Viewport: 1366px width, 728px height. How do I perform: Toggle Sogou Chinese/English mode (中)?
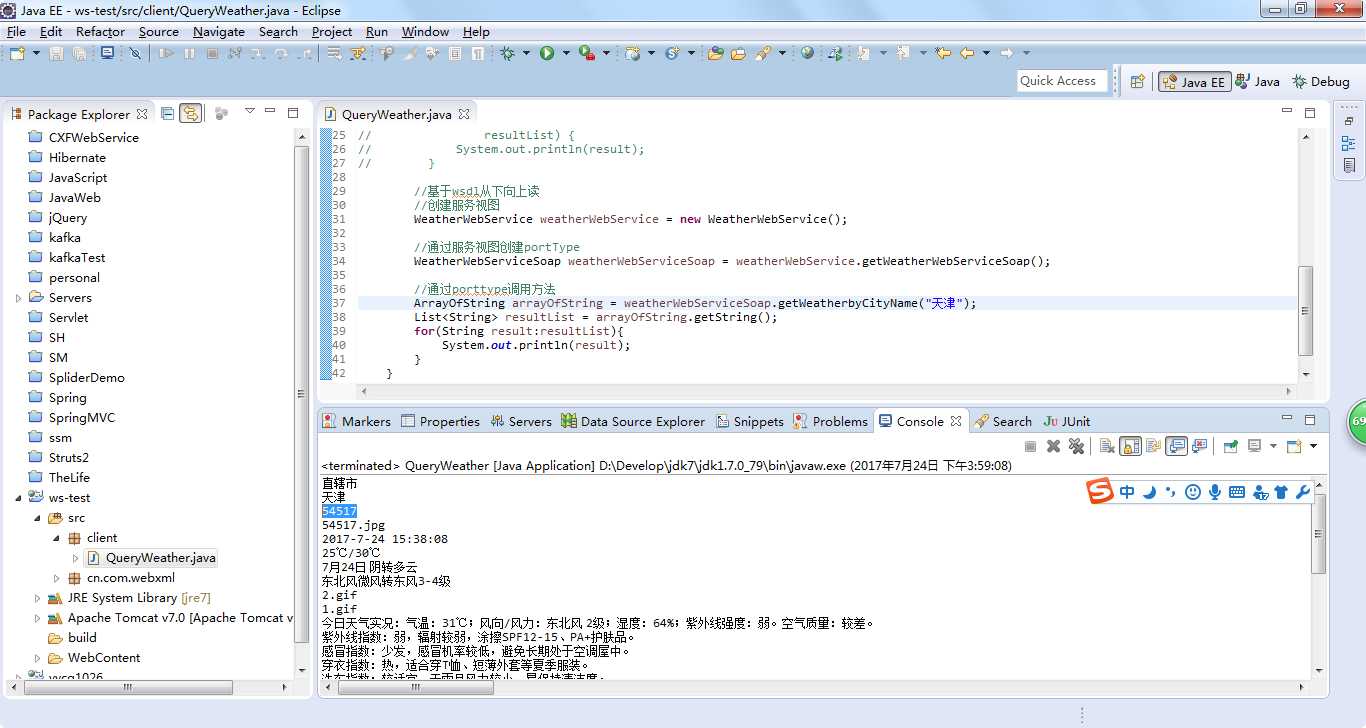click(x=1127, y=492)
